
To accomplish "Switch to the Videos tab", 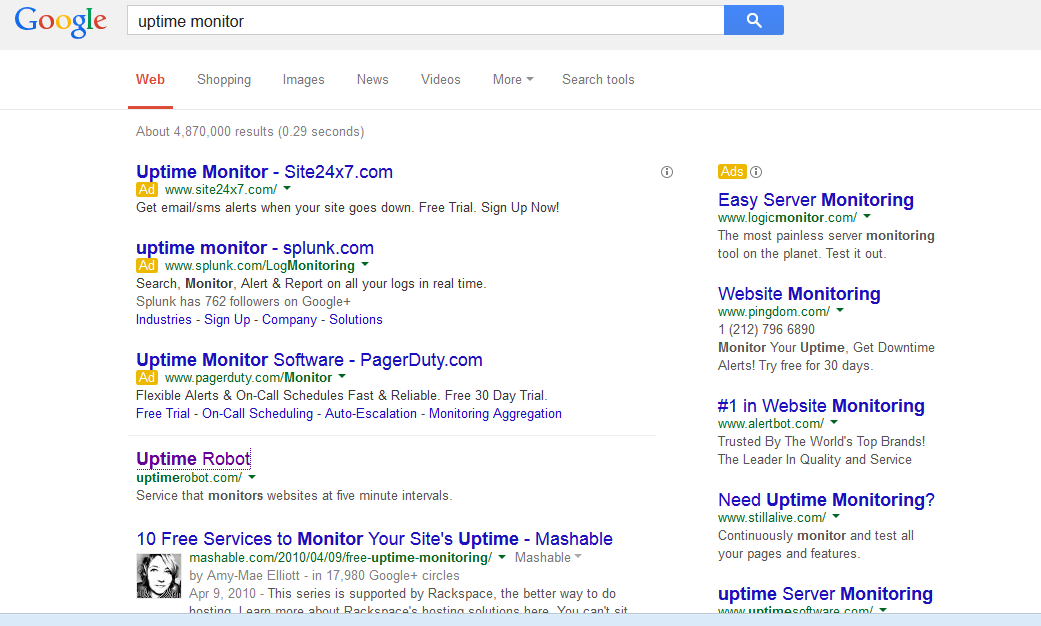I will [440, 80].
